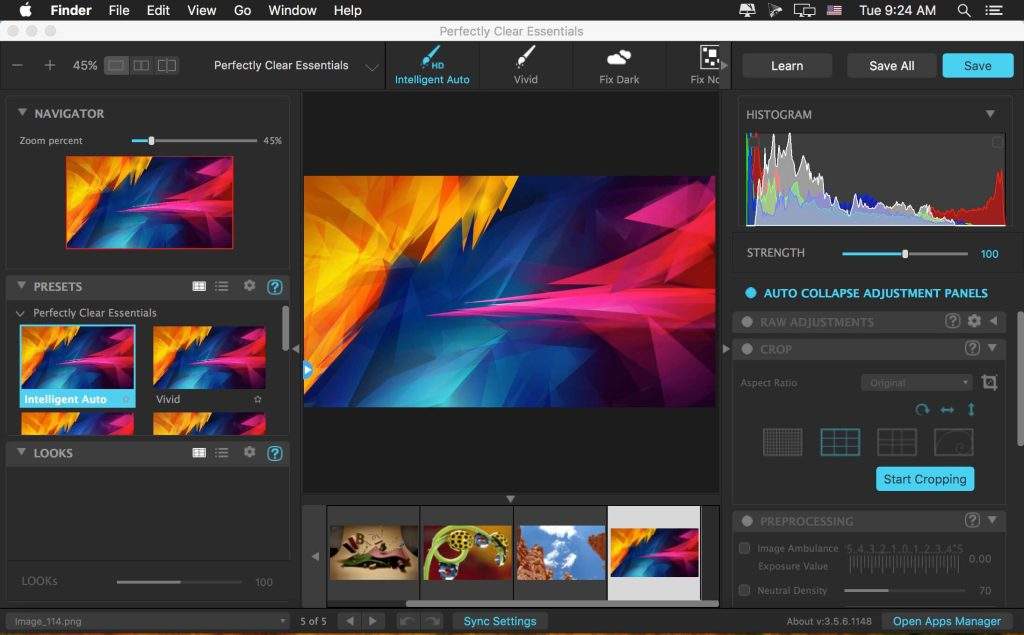
Task: Click the Save All button
Action: (891, 66)
